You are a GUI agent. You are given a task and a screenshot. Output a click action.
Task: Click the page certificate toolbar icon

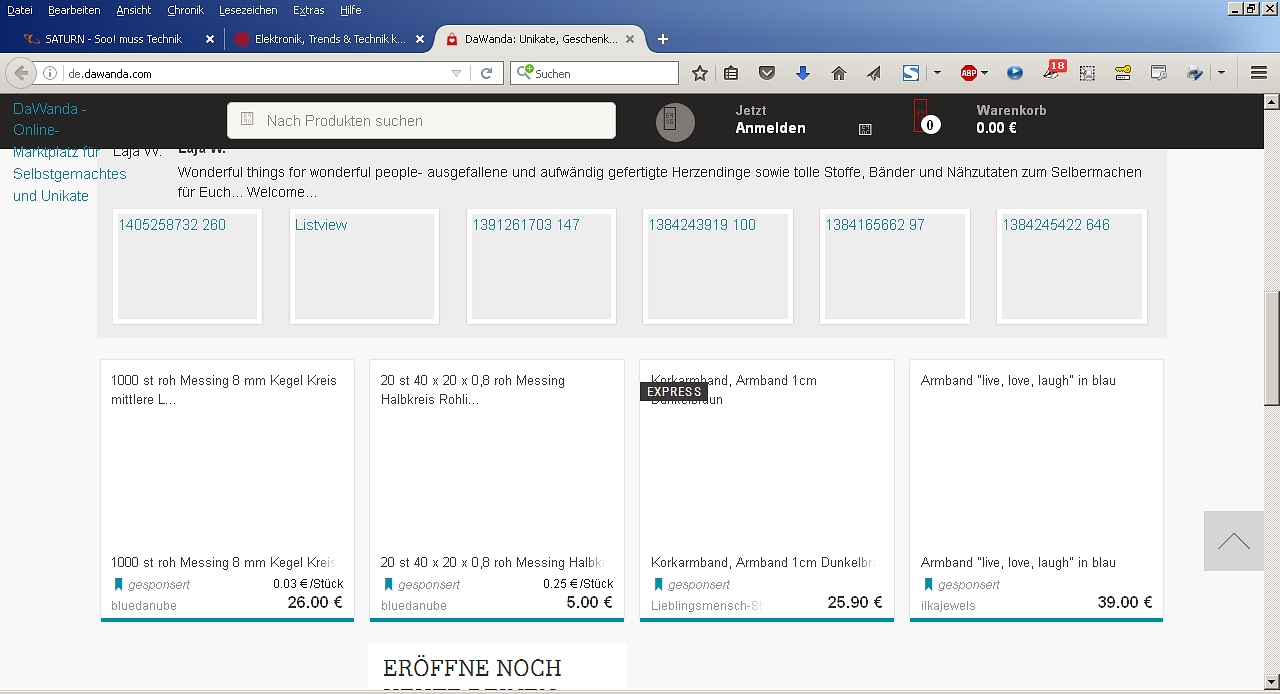[x=1159, y=73]
